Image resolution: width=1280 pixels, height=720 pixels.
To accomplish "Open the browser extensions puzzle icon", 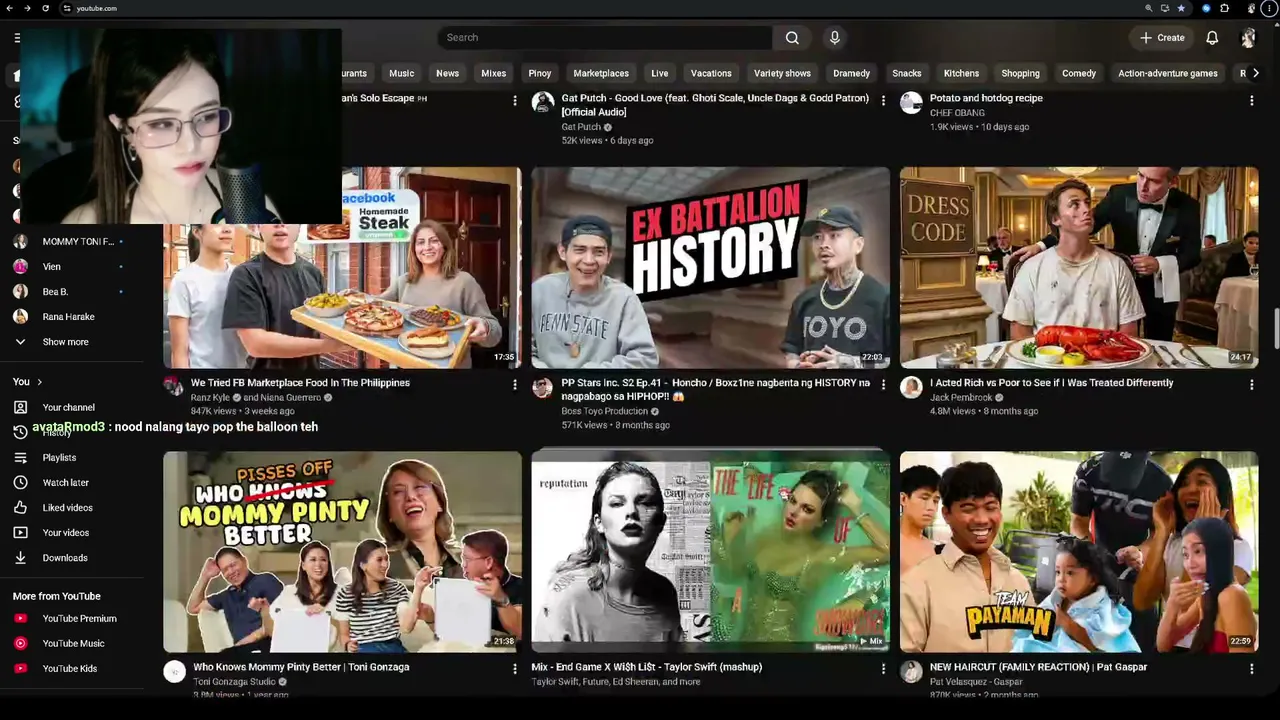I will pos(1225,8).
